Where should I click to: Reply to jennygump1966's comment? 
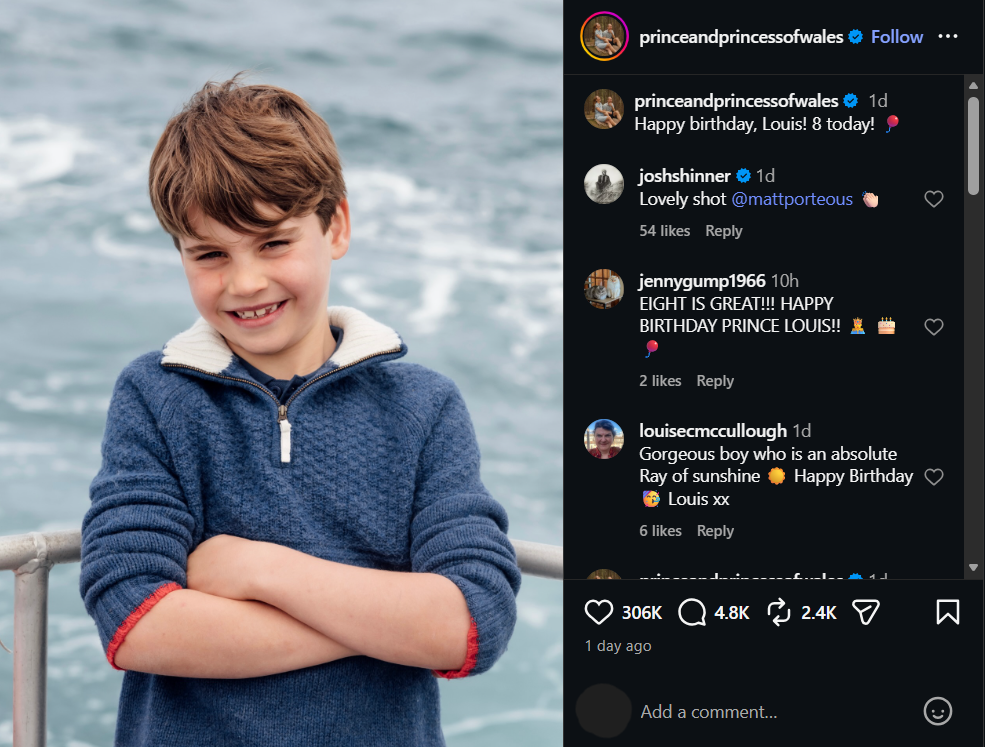pyautogui.click(x=715, y=381)
